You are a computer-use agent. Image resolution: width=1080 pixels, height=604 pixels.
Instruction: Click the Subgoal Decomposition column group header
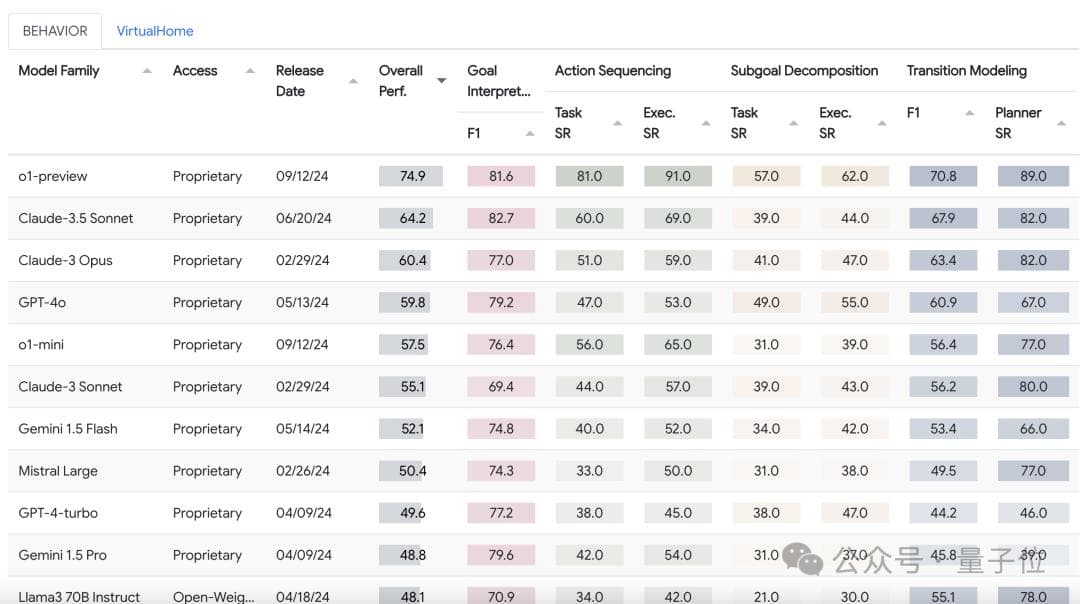point(804,71)
